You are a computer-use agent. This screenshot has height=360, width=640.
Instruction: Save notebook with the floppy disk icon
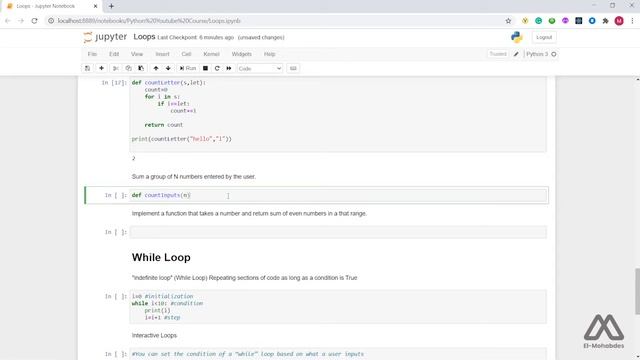tap(87, 69)
